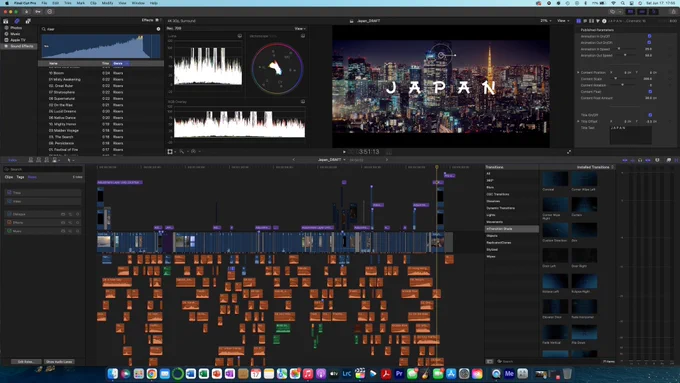Click the play button below the viewer
Viewport: 680px width, 383px height.
coord(344,152)
